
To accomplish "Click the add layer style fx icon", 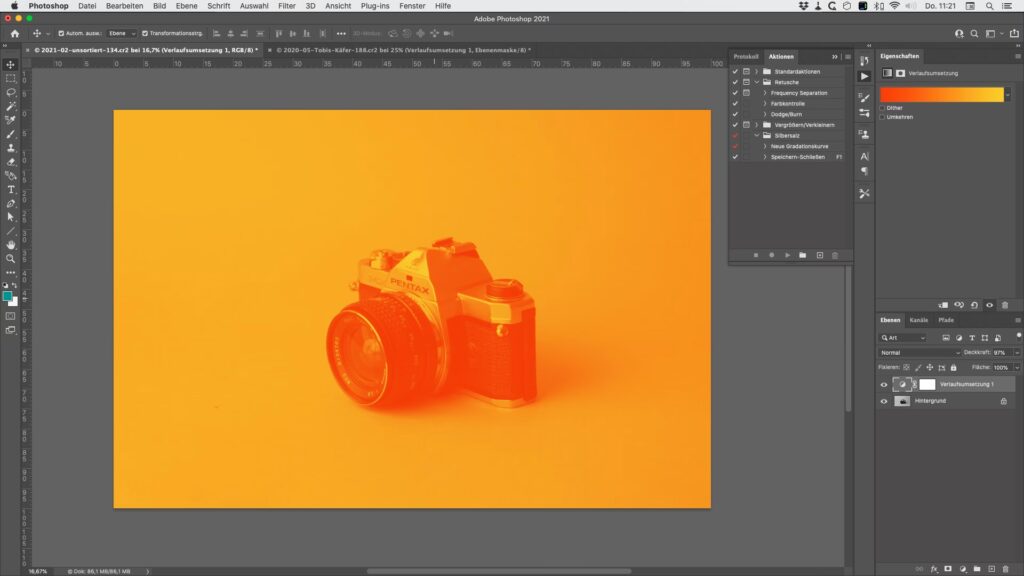I will tap(934, 568).
